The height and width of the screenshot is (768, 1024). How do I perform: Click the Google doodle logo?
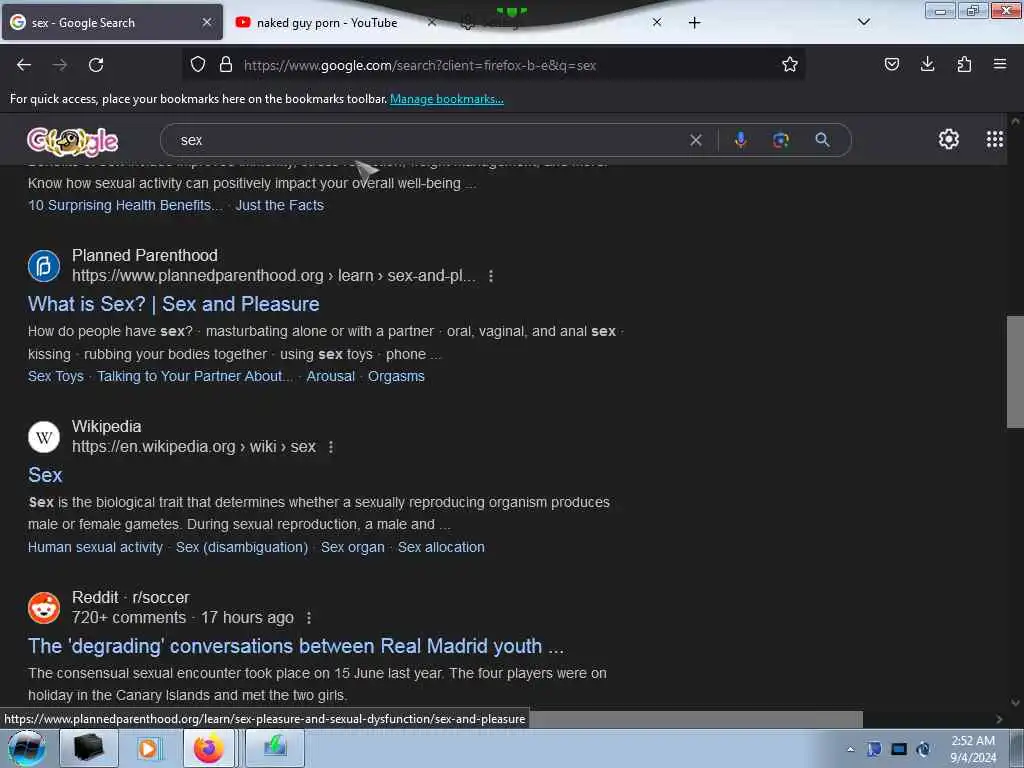point(72,141)
